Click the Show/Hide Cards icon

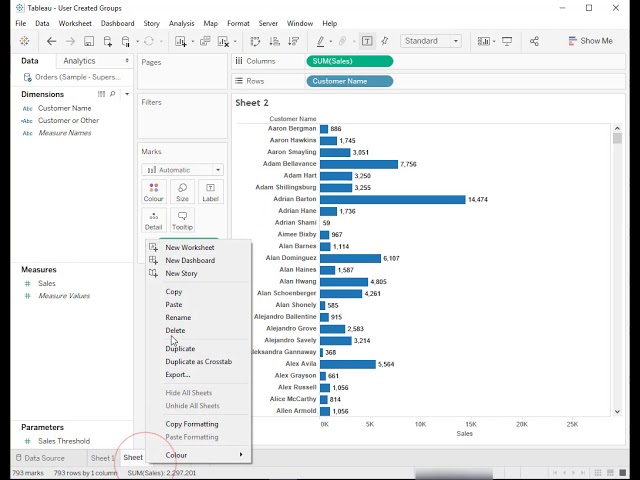pos(484,41)
